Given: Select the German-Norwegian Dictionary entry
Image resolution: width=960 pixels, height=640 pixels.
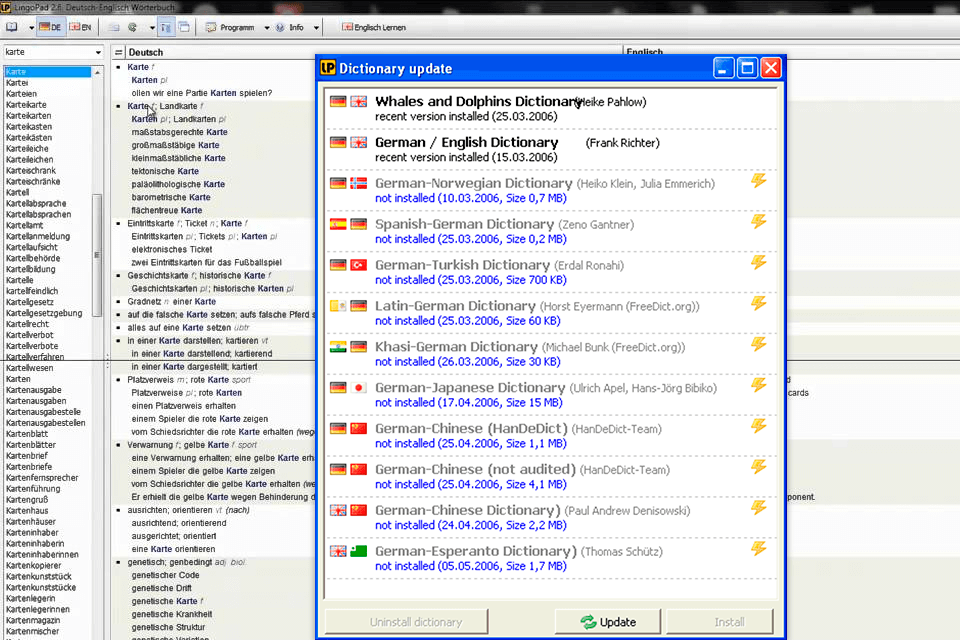Looking at the screenshot, I should tap(551, 190).
